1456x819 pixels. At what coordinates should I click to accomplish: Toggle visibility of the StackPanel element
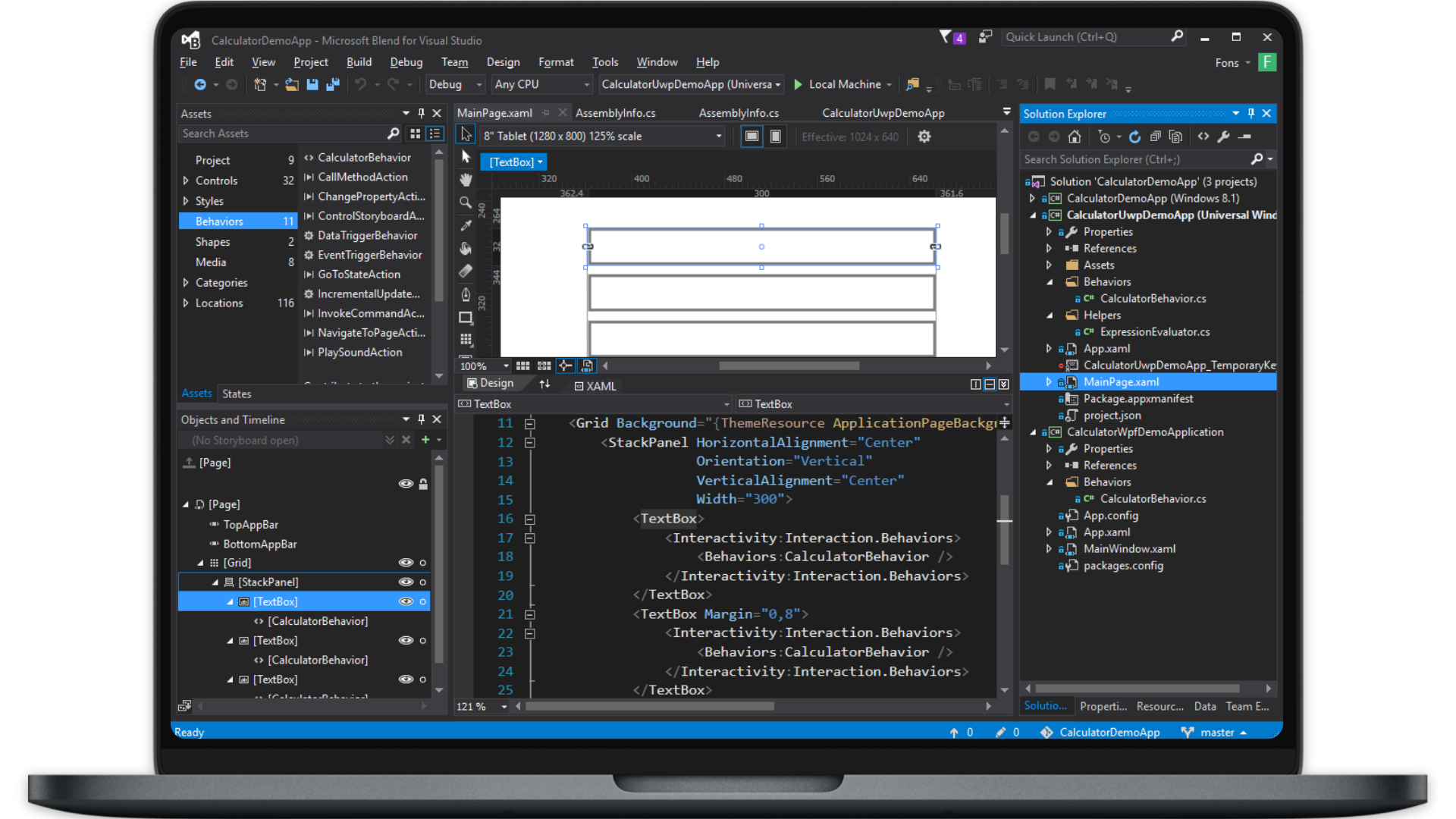pos(406,582)
